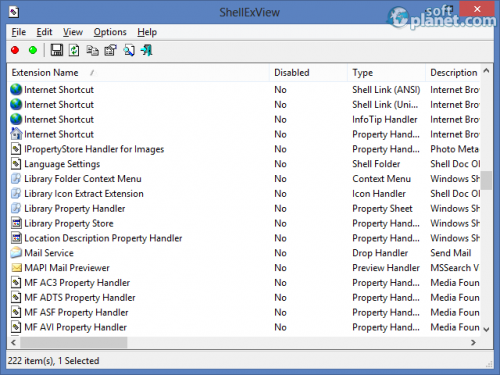Click globe icon of Shell Link (ANSI) row

tap(16, 89)
